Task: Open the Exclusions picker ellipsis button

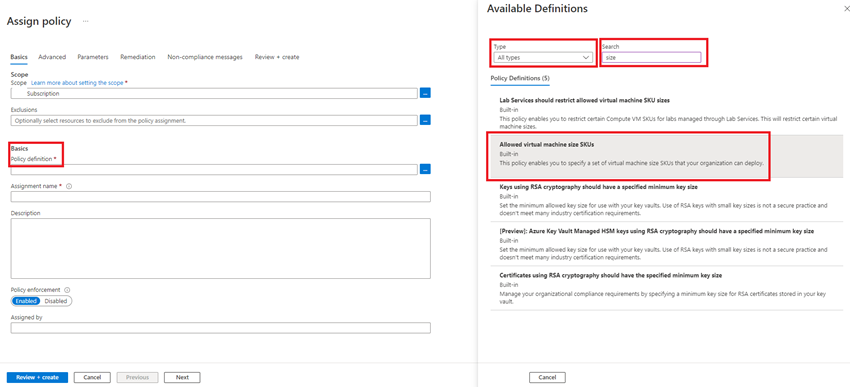Action: [425, 120]
